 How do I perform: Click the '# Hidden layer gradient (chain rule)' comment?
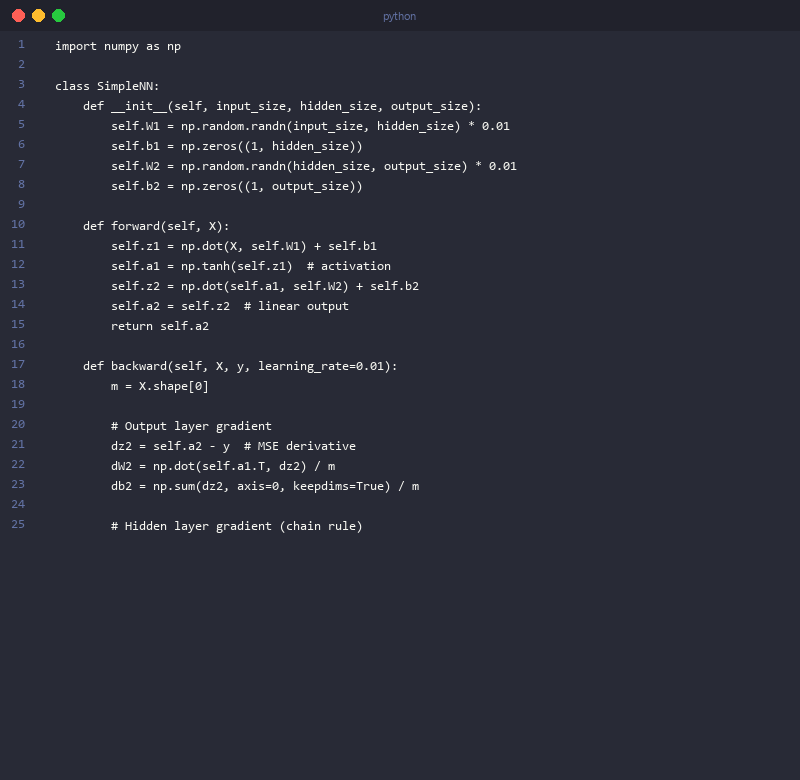237,526
